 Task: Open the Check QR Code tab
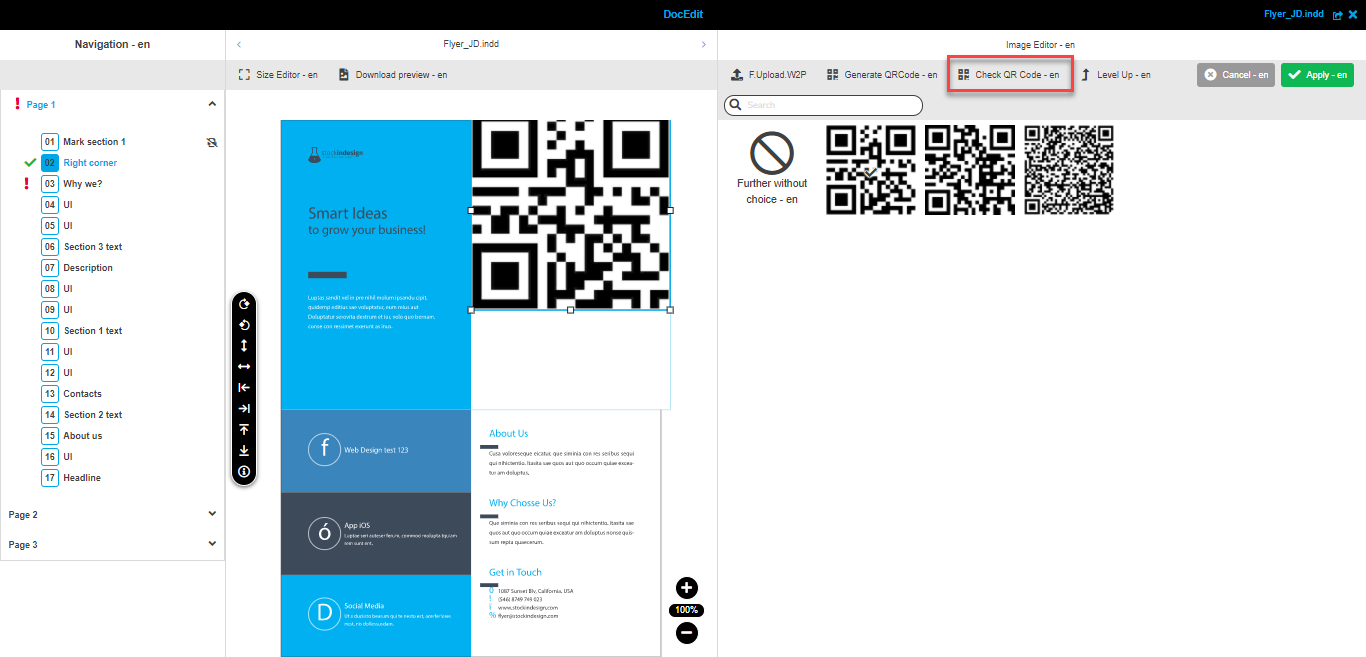click(x=1009, y=74)
